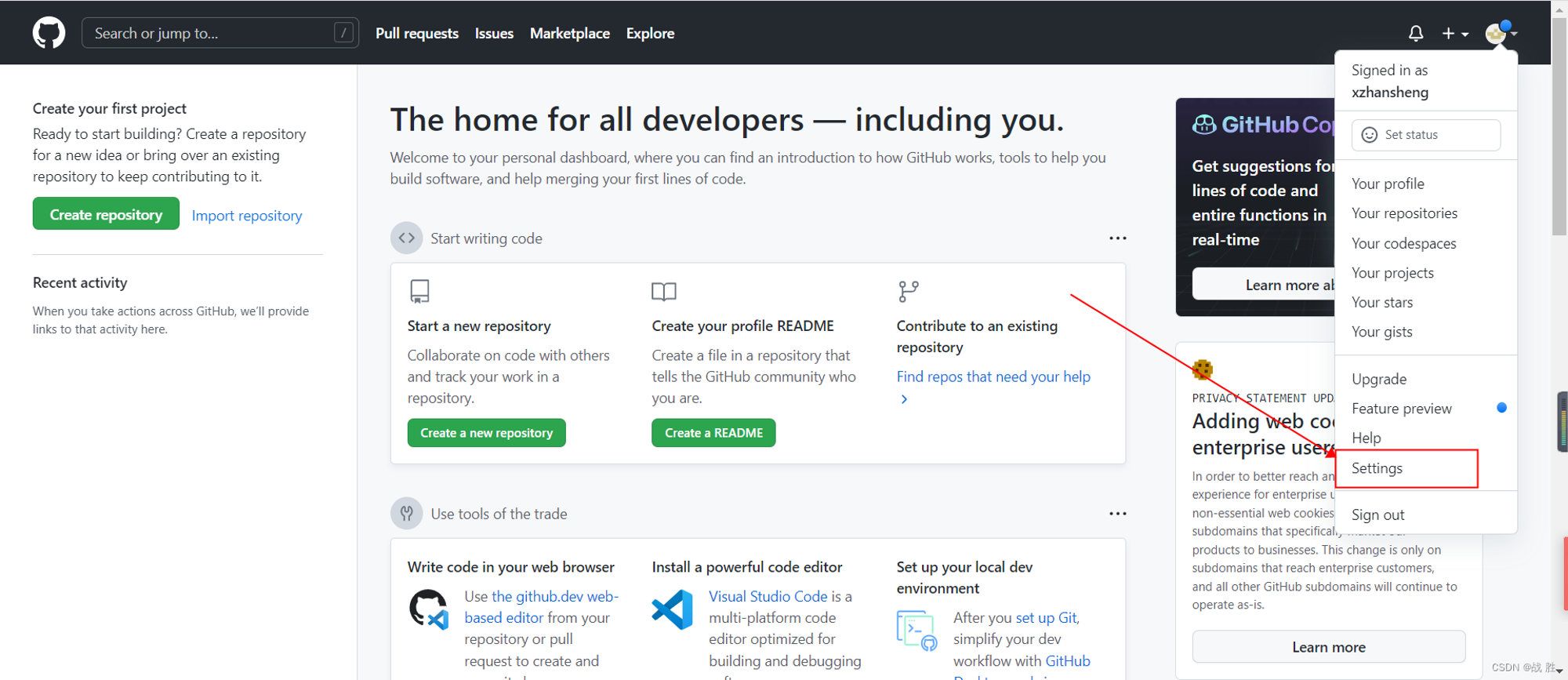Click the Create a new repository button

tap(486, 433)
